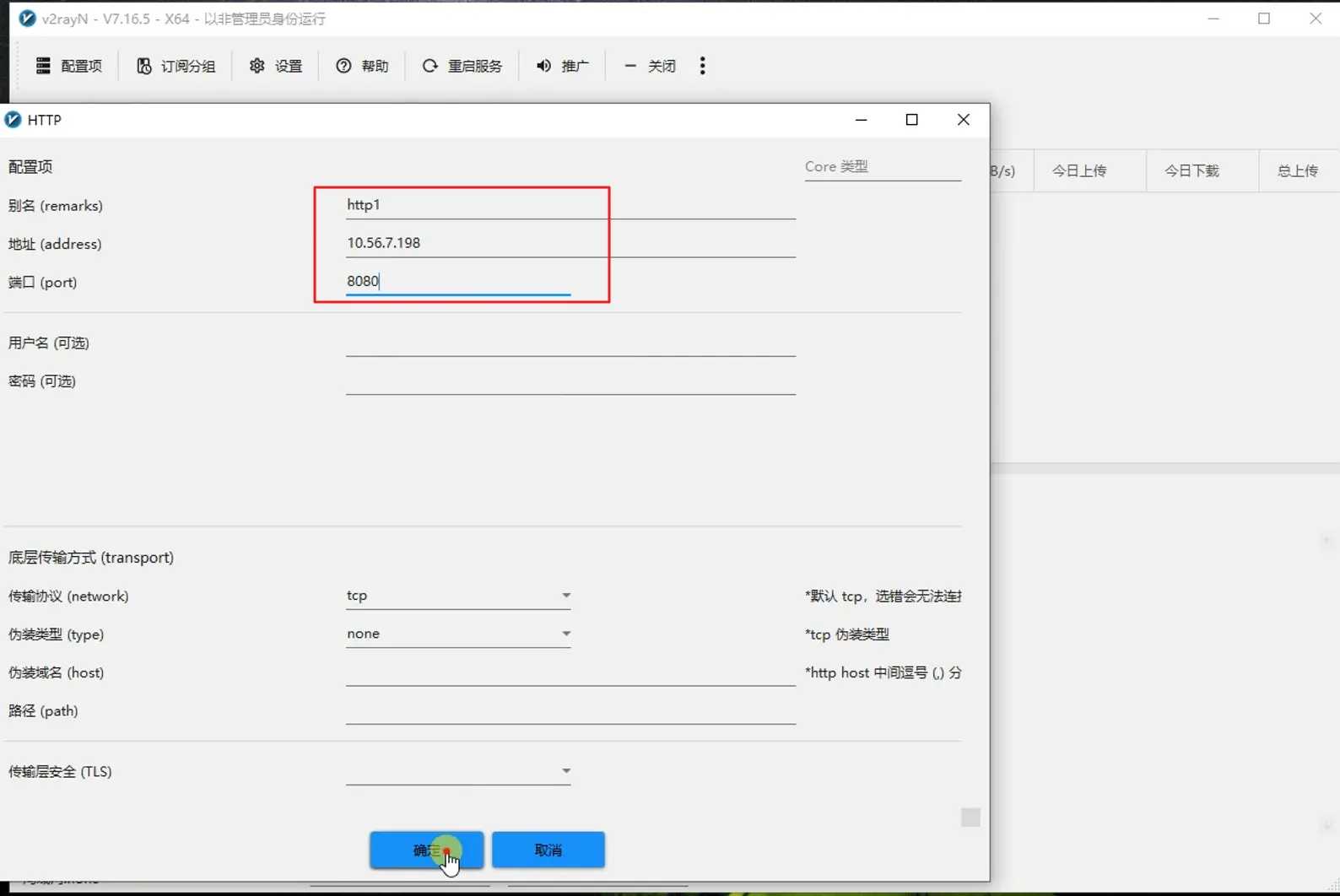1340x896 pixels.
Task: Click the v2rayN logo in main title bar
Action: click(x=27, y=18)
